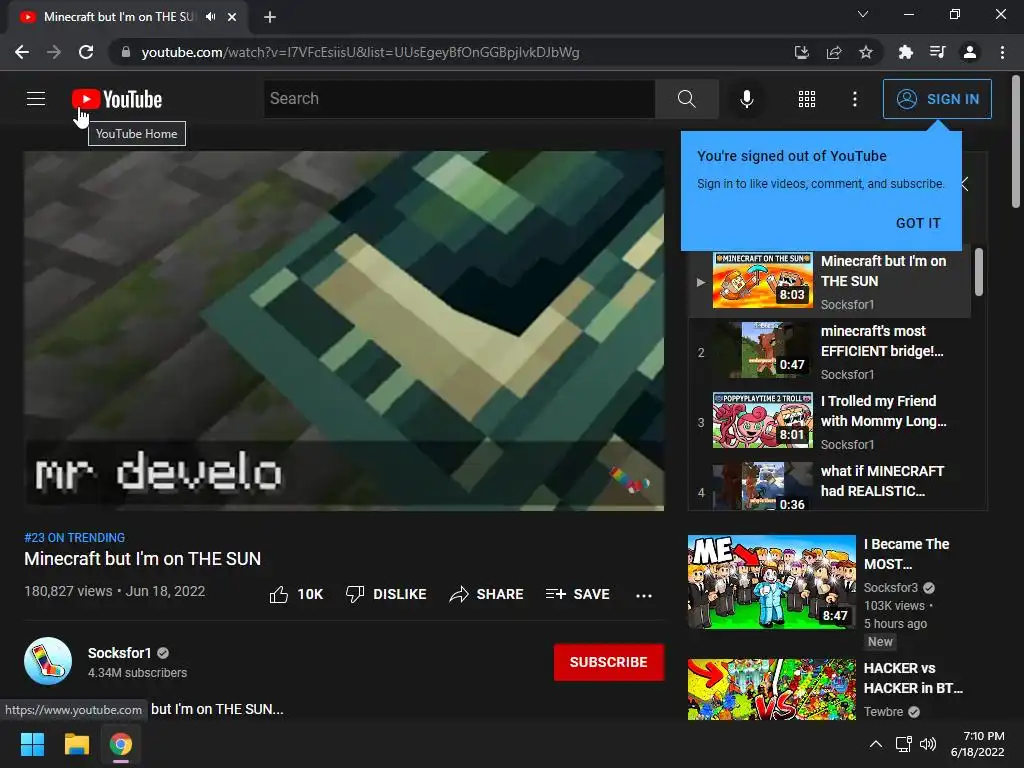Click the YouTube Home logo

(x=117, y=99)
